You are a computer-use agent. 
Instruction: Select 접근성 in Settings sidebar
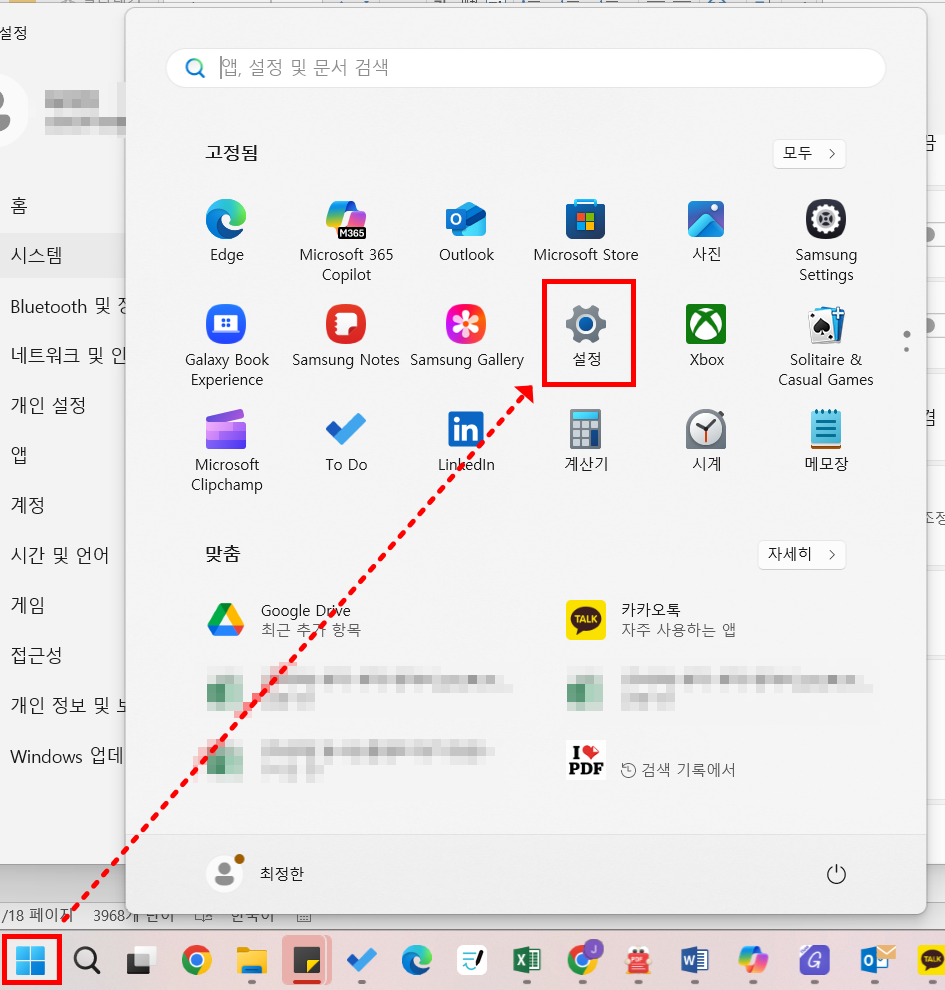(37, 655)
